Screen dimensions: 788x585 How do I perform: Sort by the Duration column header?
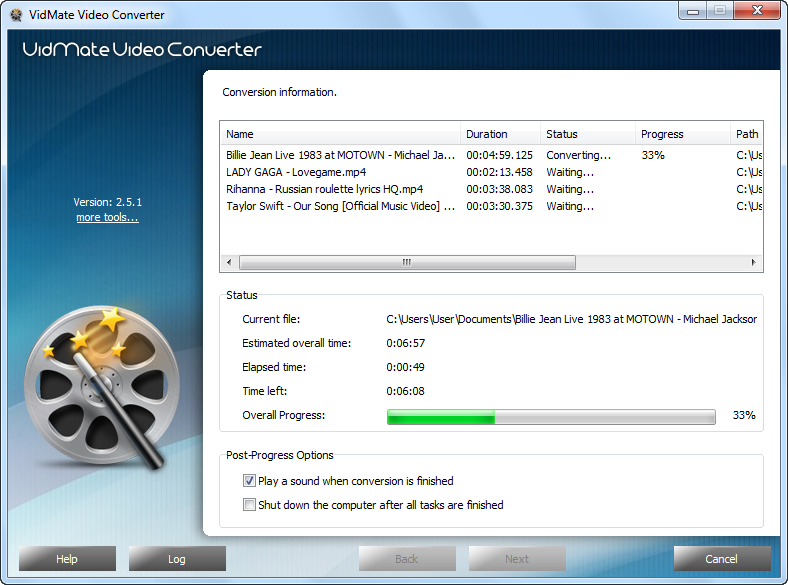click(501, 134)
